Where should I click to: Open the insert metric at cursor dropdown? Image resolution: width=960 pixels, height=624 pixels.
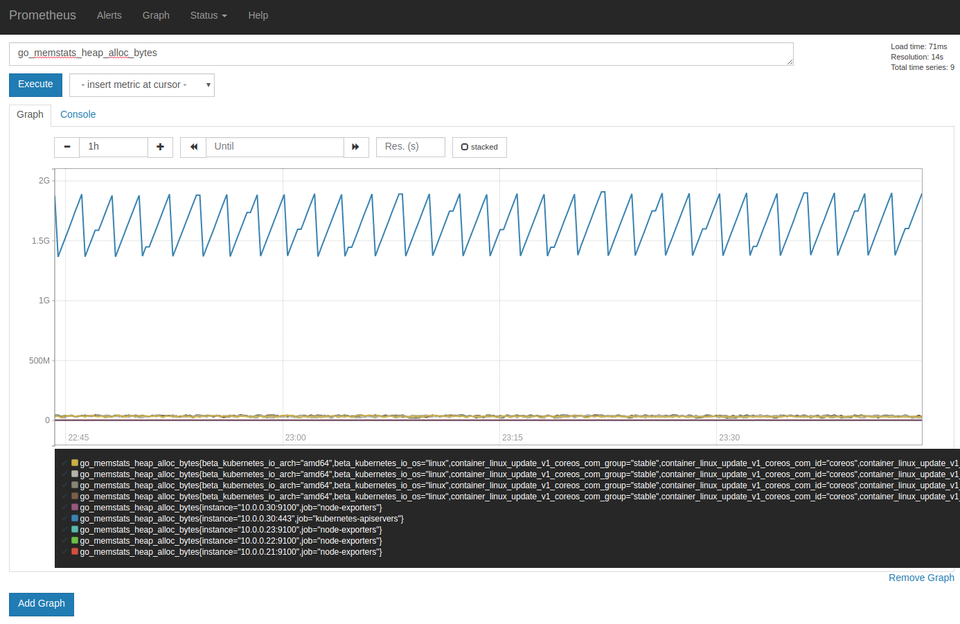(x=141, y=85)
